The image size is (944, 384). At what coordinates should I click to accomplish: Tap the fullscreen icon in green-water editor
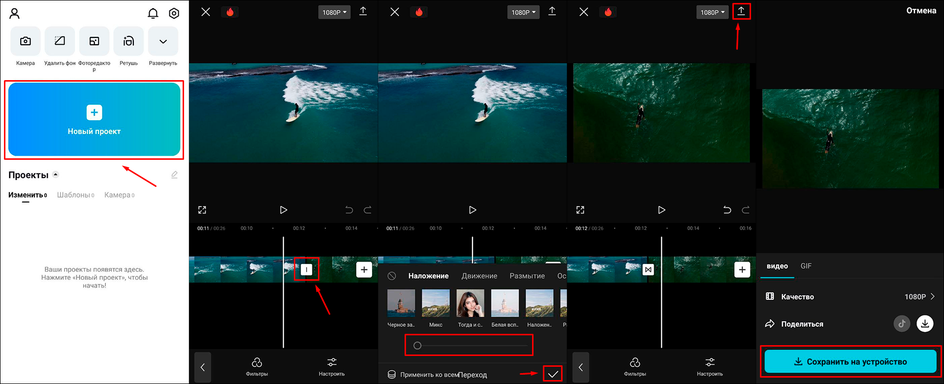tap(580, 210)
